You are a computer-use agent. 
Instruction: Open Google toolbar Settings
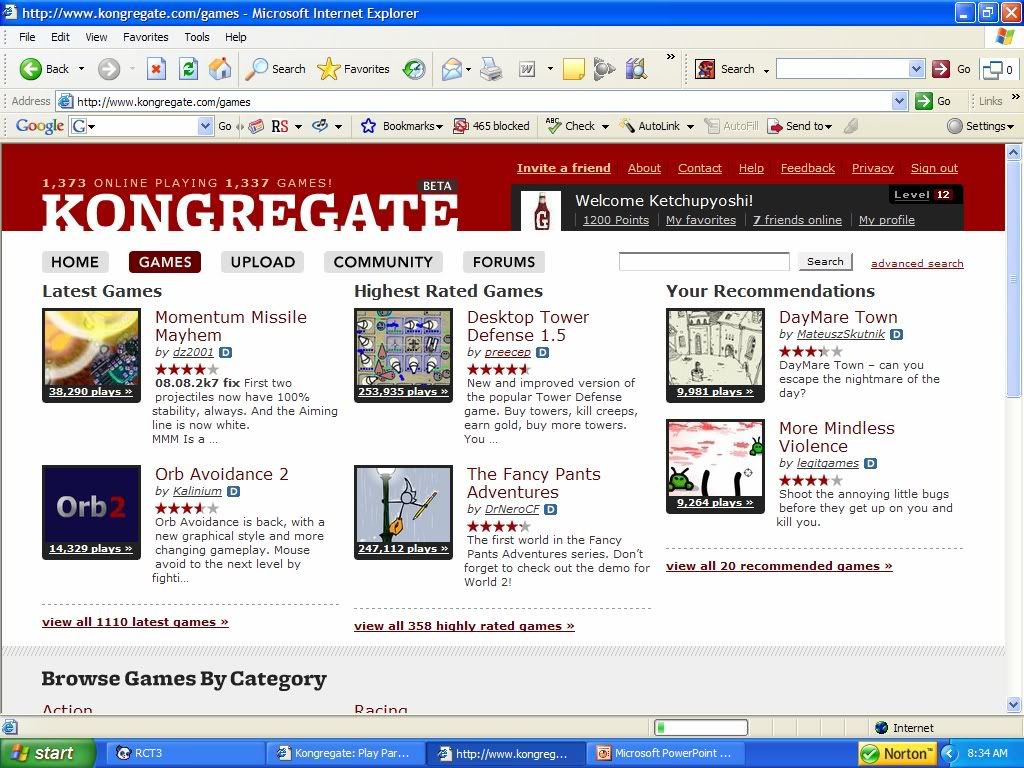tap(980, 126)
